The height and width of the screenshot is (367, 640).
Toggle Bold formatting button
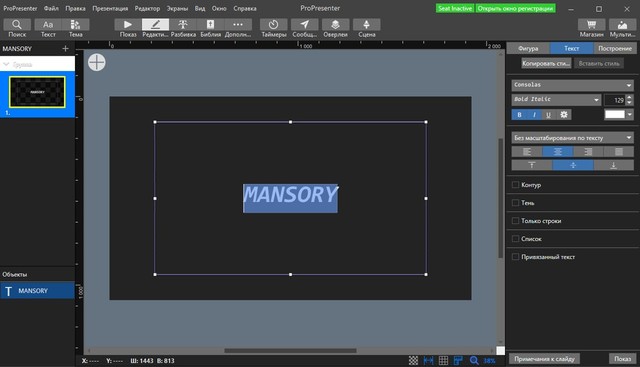519,115
